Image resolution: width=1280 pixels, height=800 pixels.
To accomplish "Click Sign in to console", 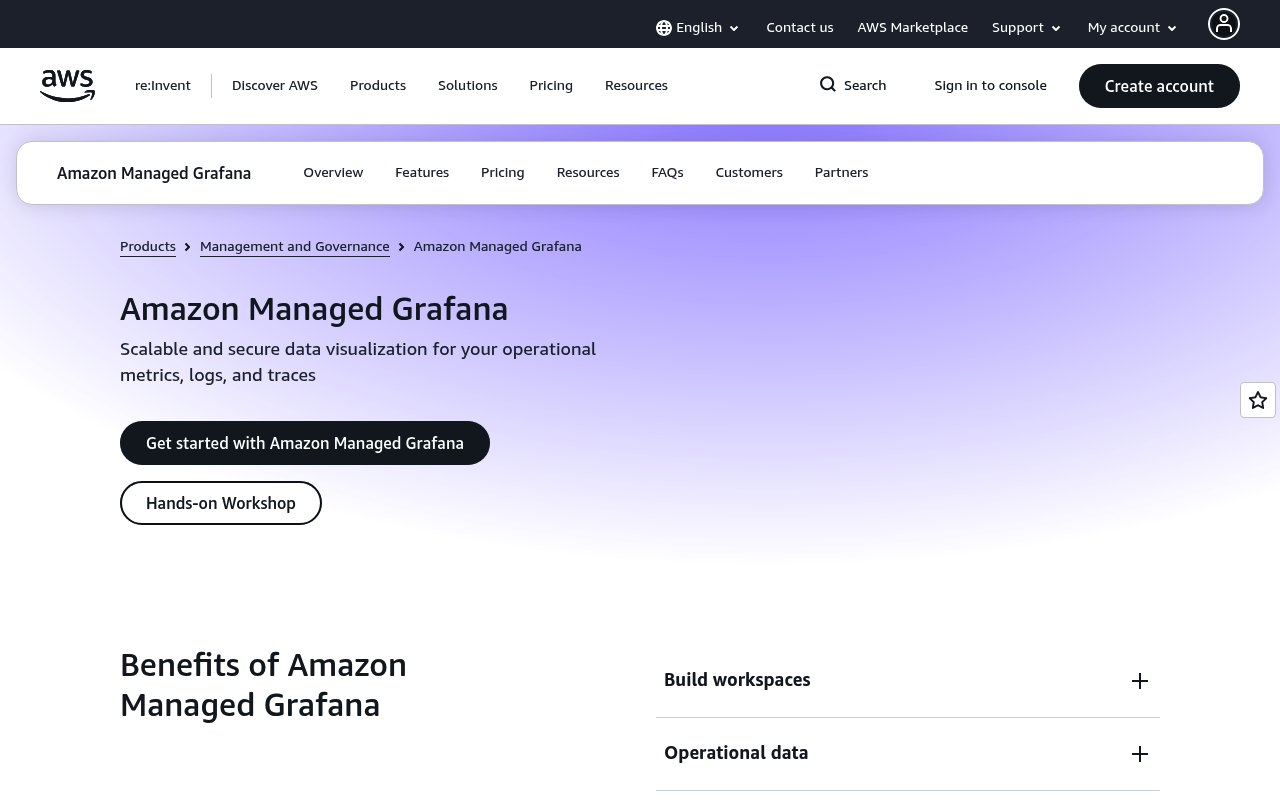I will point(991,86).
